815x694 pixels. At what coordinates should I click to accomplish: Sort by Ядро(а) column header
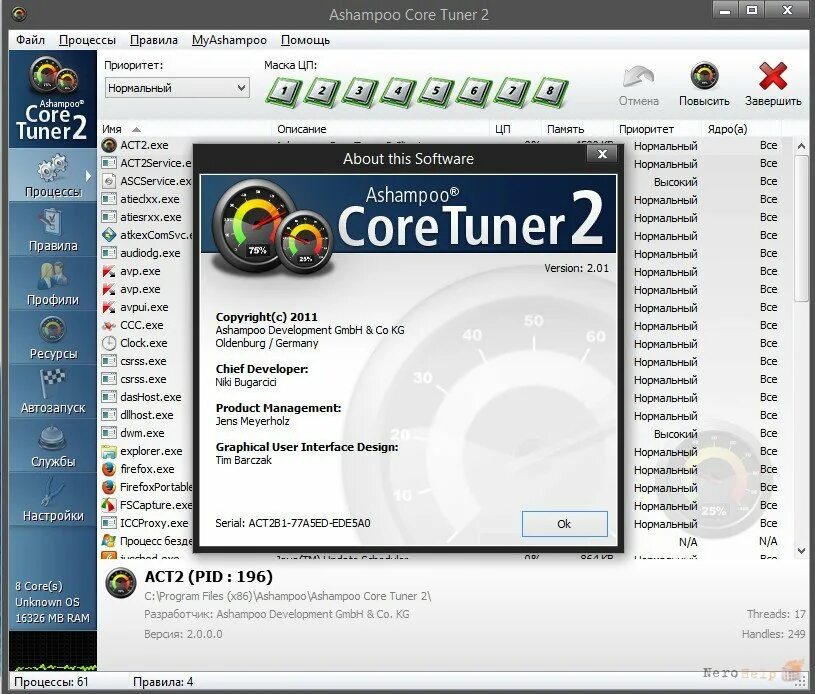pyautogui.click(x=742, y=129)
